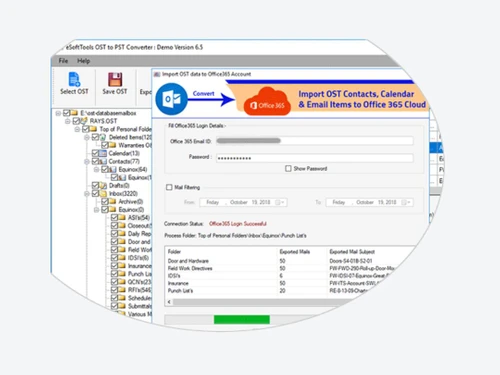The width and height of the screenshot is (500, 375).
Task: Click the Exported Mails column header
Action: 295,252
